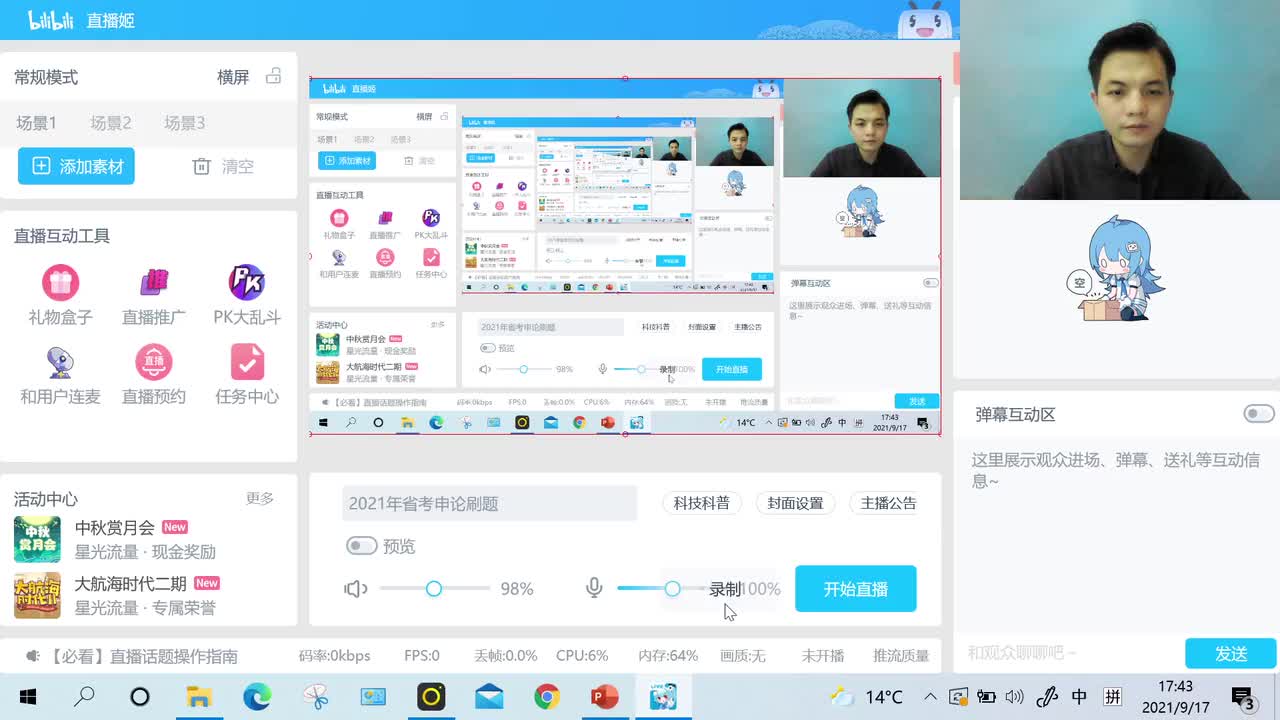This screenshot has height=720, width=1280.
Task: Click the stream title field 2021年省考申论刷题
Action: 489,503
